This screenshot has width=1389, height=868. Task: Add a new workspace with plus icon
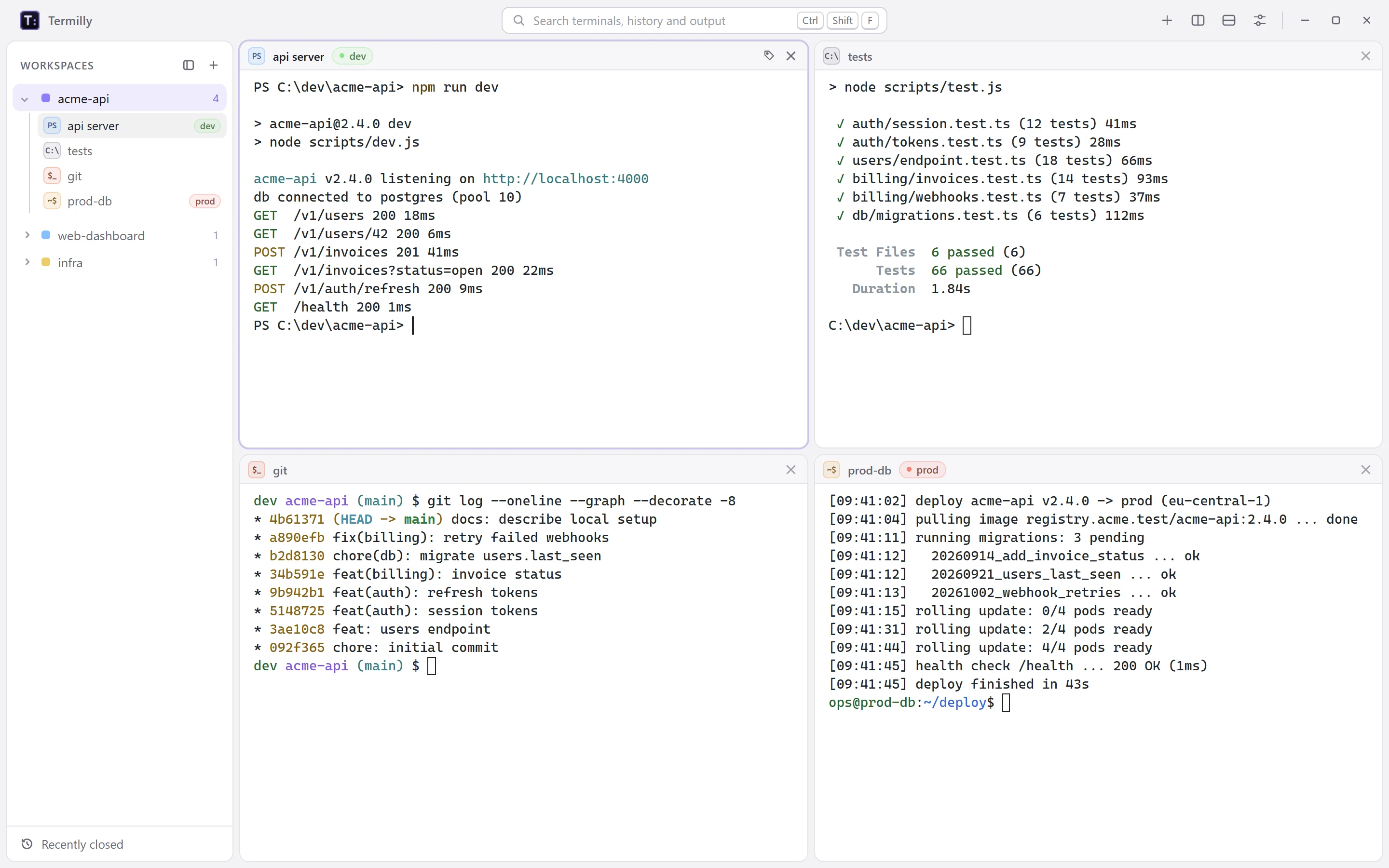coord(214,66)
